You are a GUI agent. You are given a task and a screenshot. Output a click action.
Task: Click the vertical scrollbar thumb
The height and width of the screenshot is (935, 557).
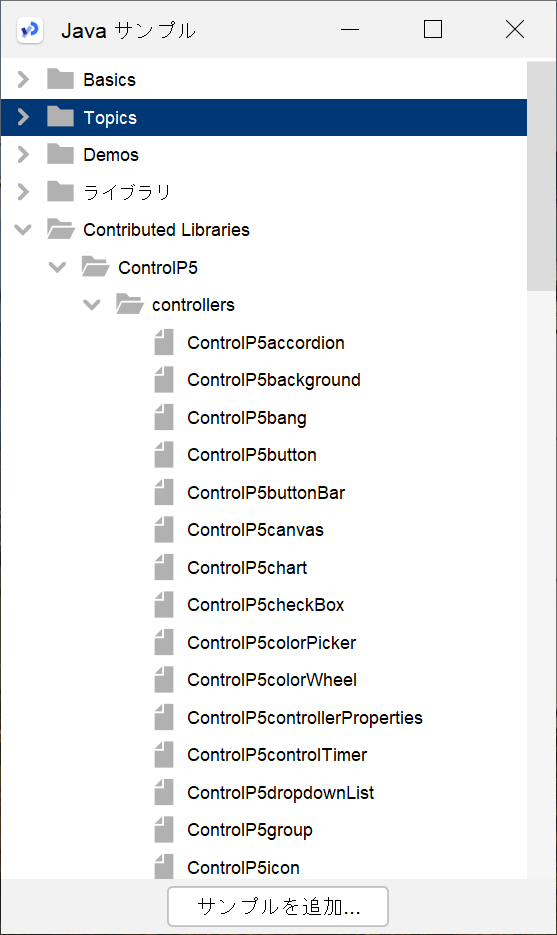[x=541, y=176]
